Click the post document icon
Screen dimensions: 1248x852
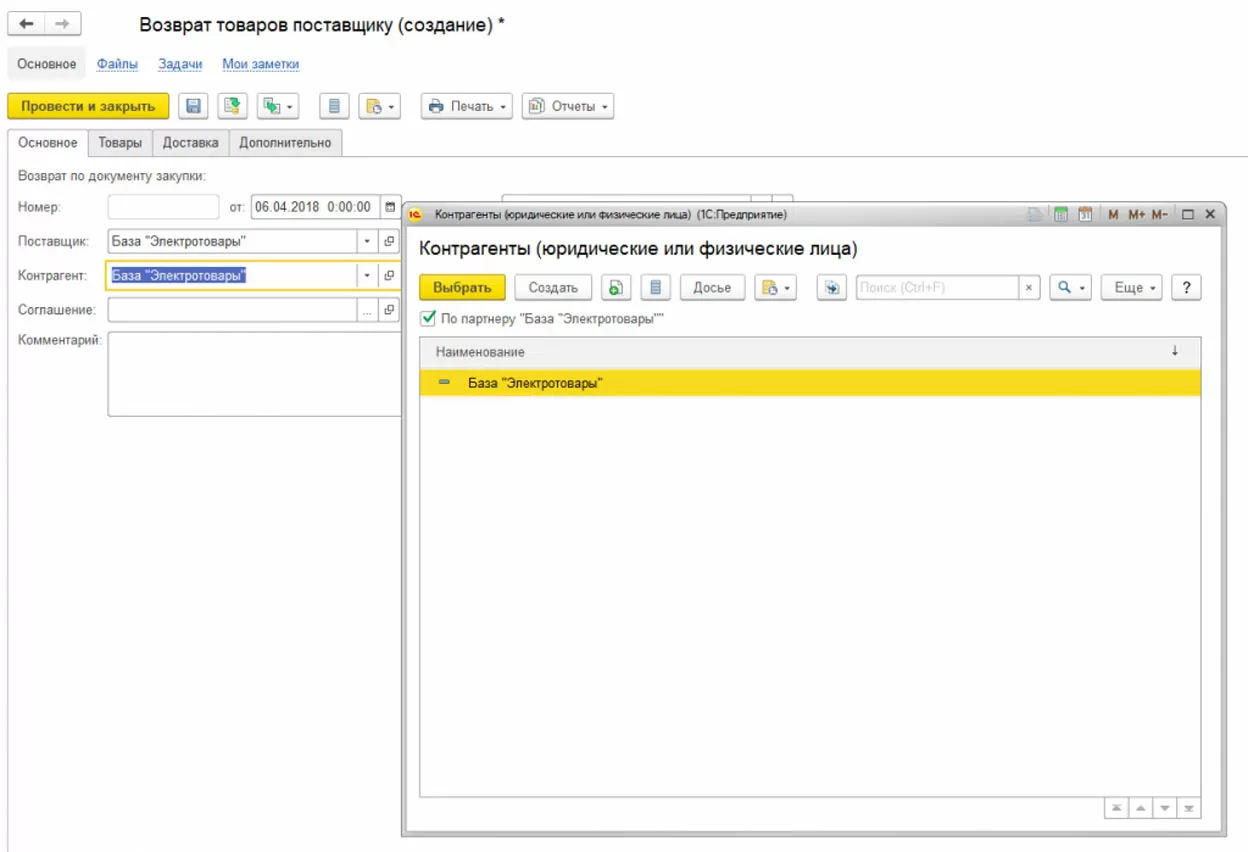pos(232,106)
